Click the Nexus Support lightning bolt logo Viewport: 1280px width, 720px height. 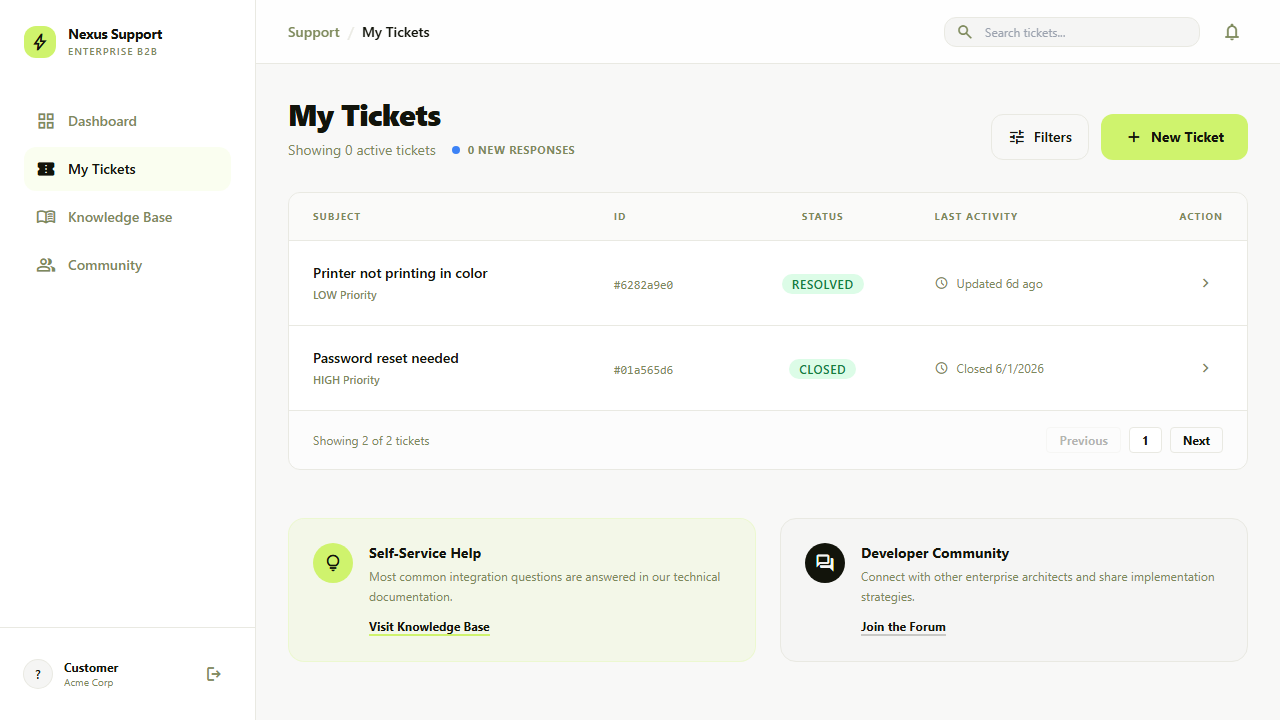tap(40, 42)
